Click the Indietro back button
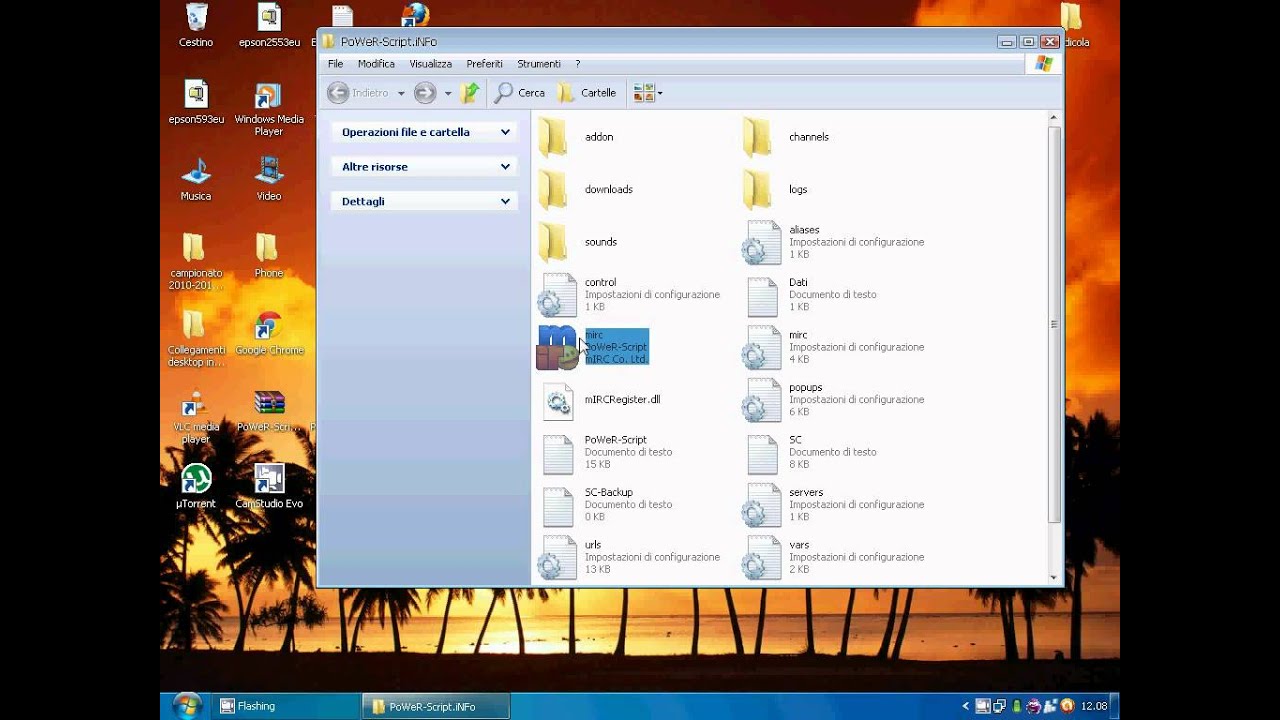Image resolution: width=1280 pixels, height=720 pixels. pos(357,93)
